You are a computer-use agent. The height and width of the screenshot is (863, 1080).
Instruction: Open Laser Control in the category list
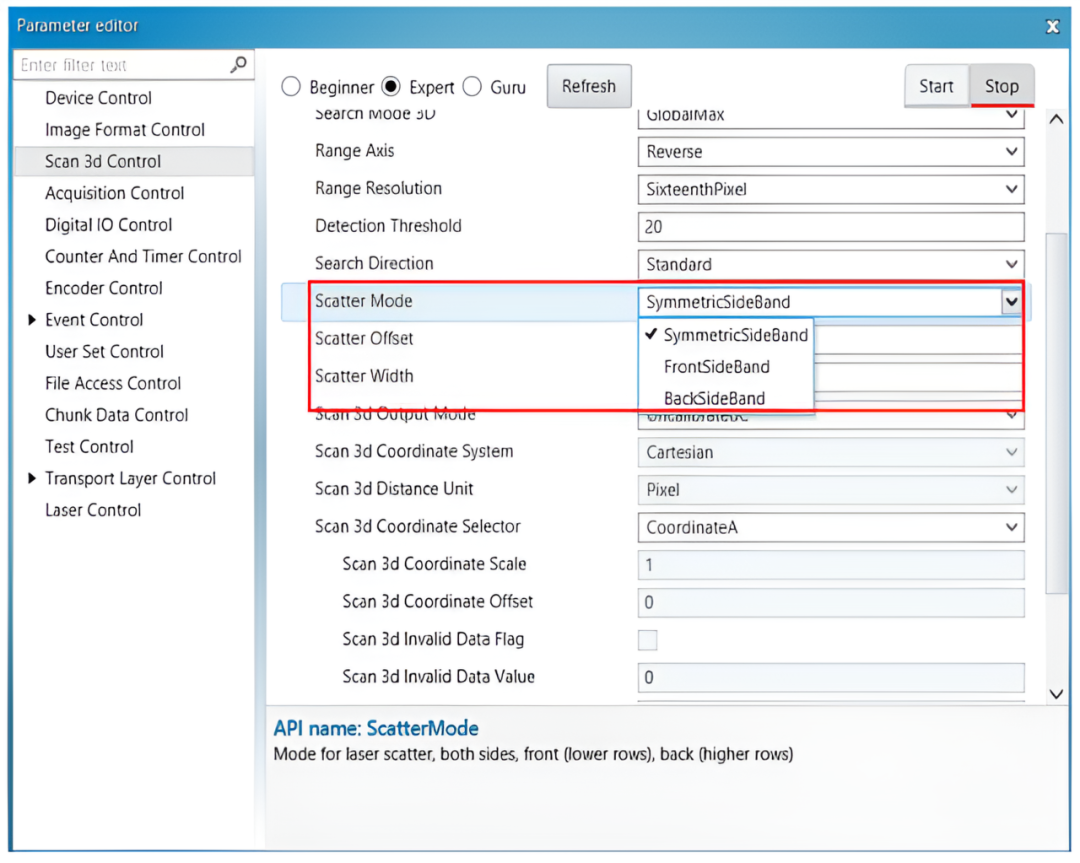click(93, 510)
